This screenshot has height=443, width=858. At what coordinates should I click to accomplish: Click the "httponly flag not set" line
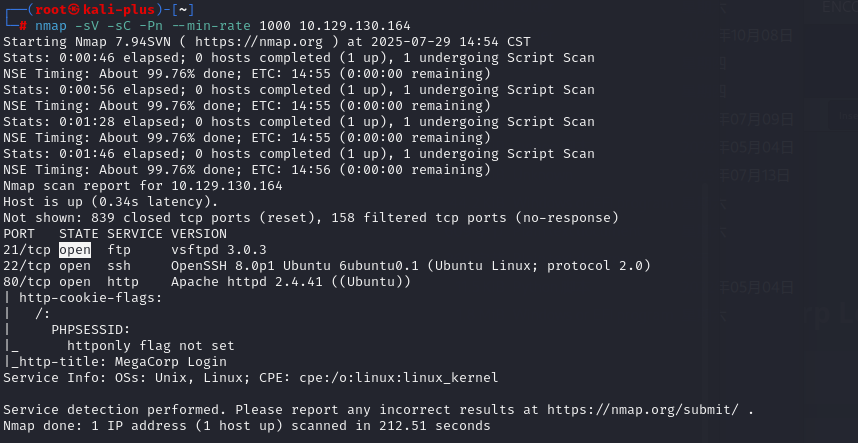coord(150,346)
